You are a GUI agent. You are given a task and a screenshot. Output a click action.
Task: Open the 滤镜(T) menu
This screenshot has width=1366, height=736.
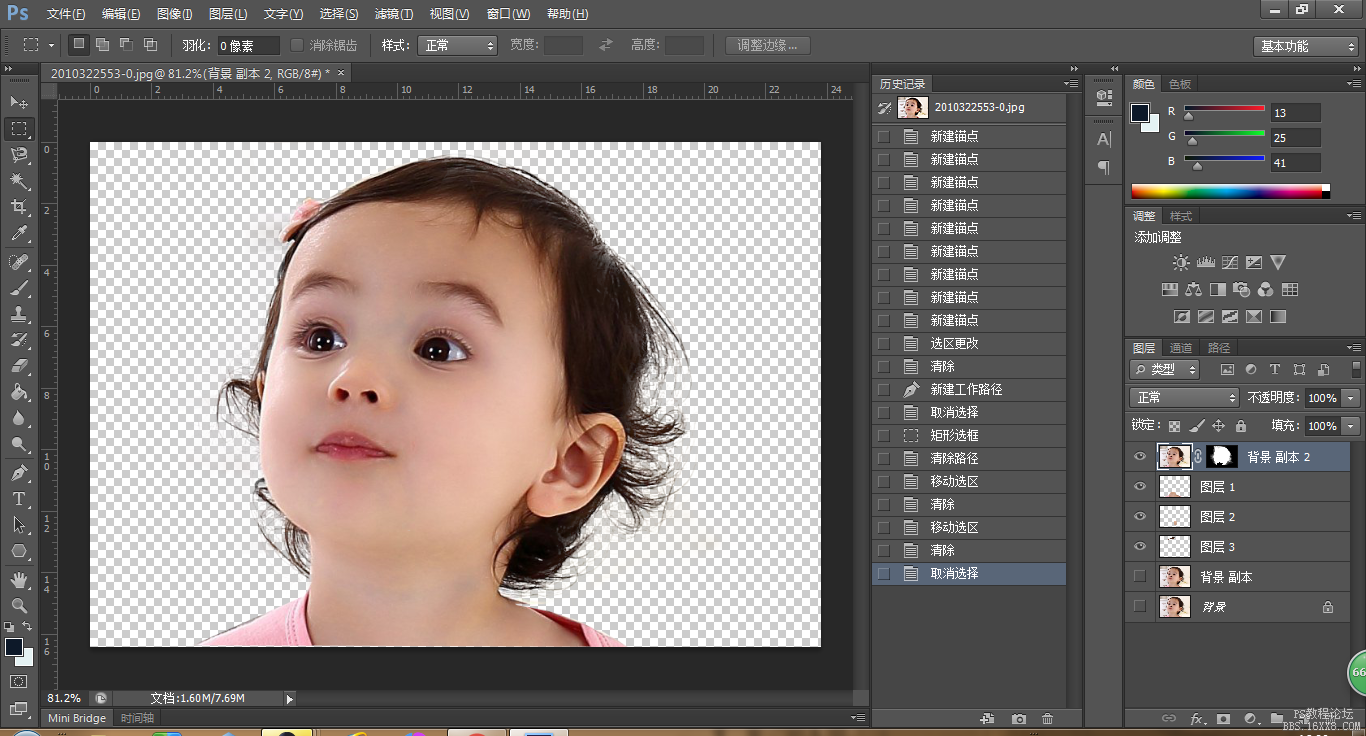coord(393,14)
